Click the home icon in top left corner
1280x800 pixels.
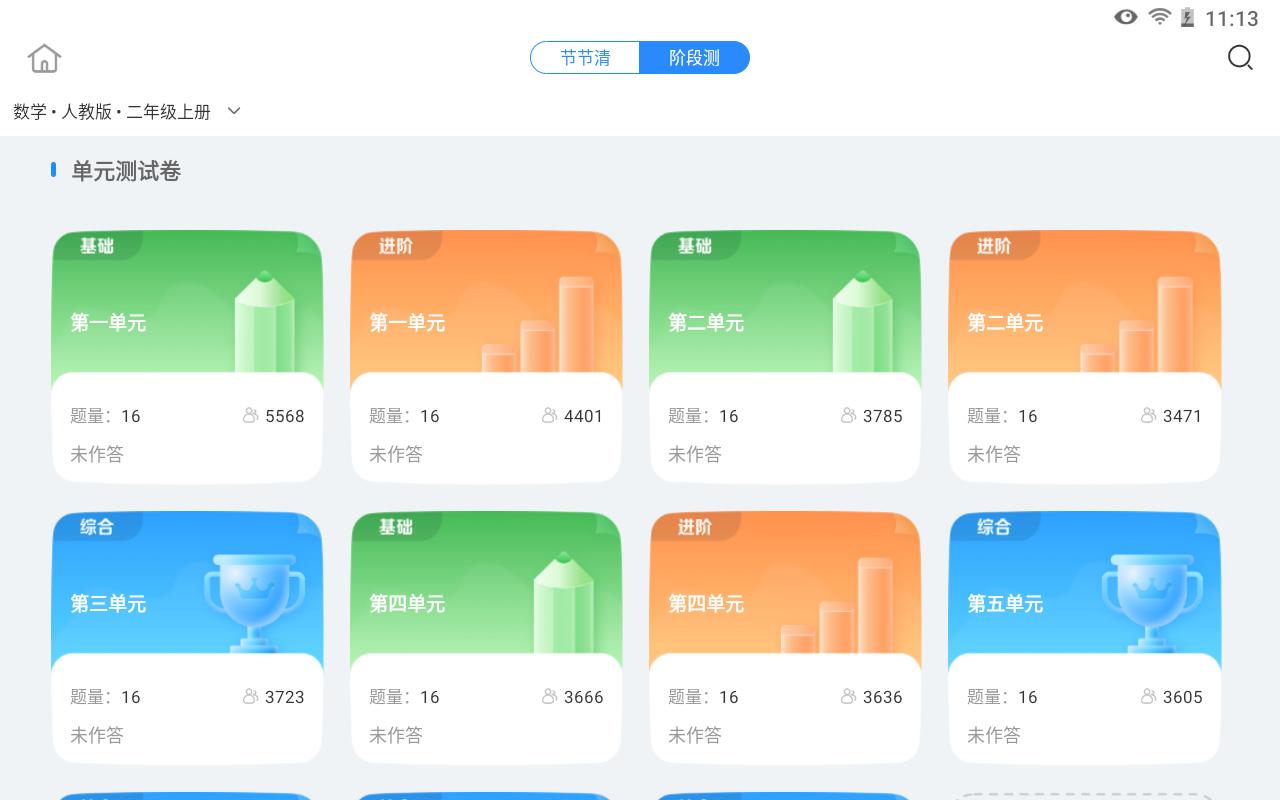(x=44, y=58)
